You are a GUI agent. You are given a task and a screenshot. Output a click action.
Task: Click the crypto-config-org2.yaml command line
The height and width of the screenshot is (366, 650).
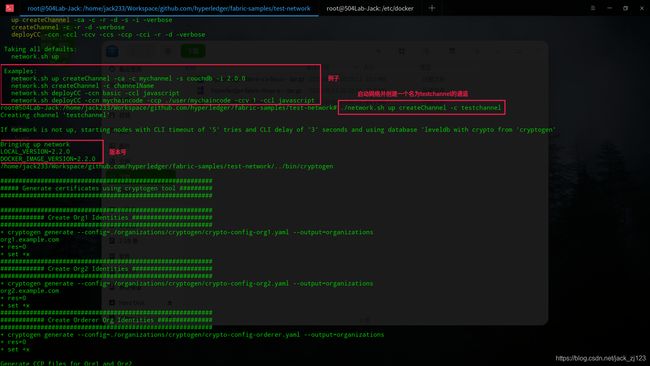tap(187, 284)
